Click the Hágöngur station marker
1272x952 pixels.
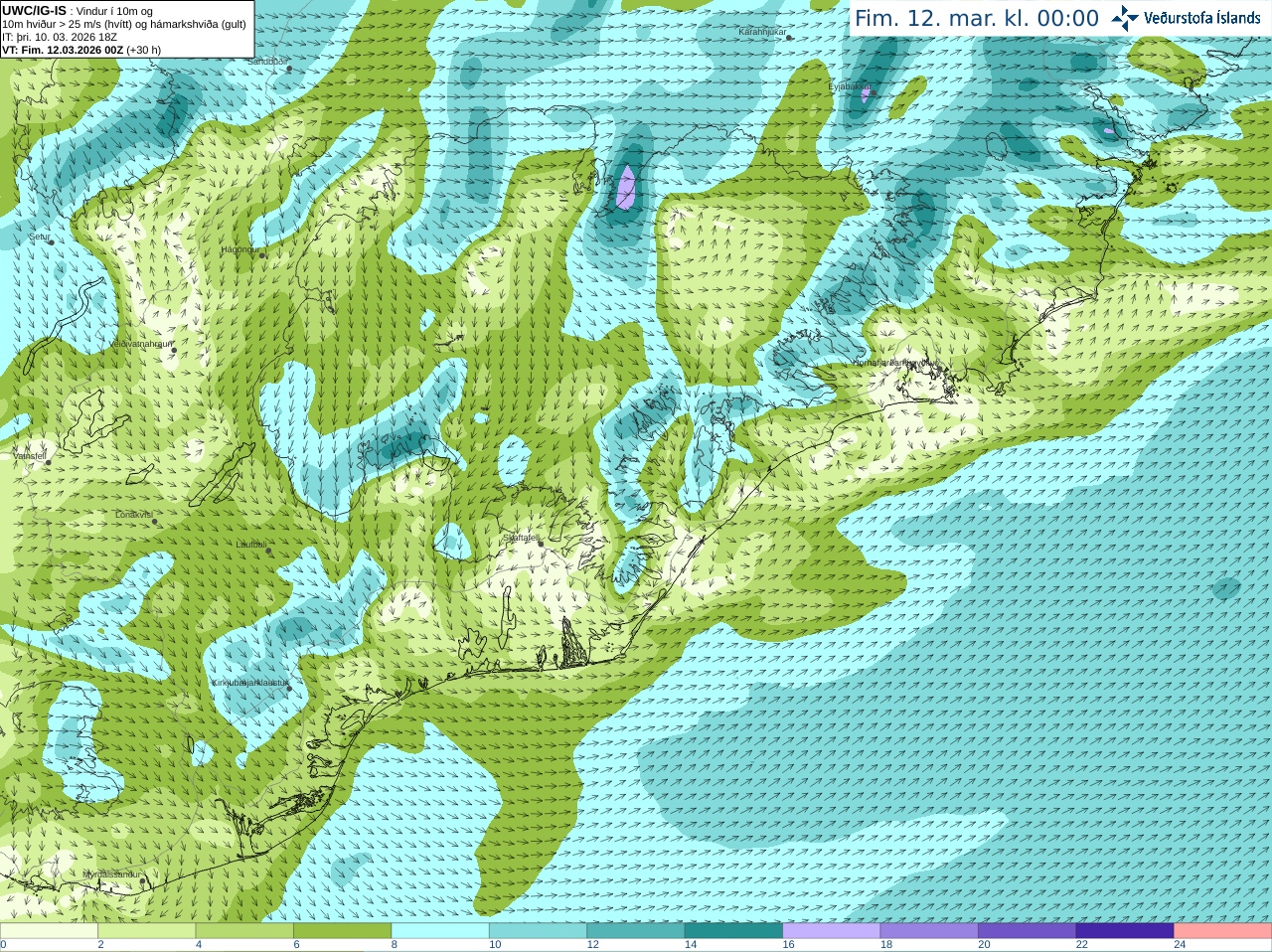tap(262, 255)
